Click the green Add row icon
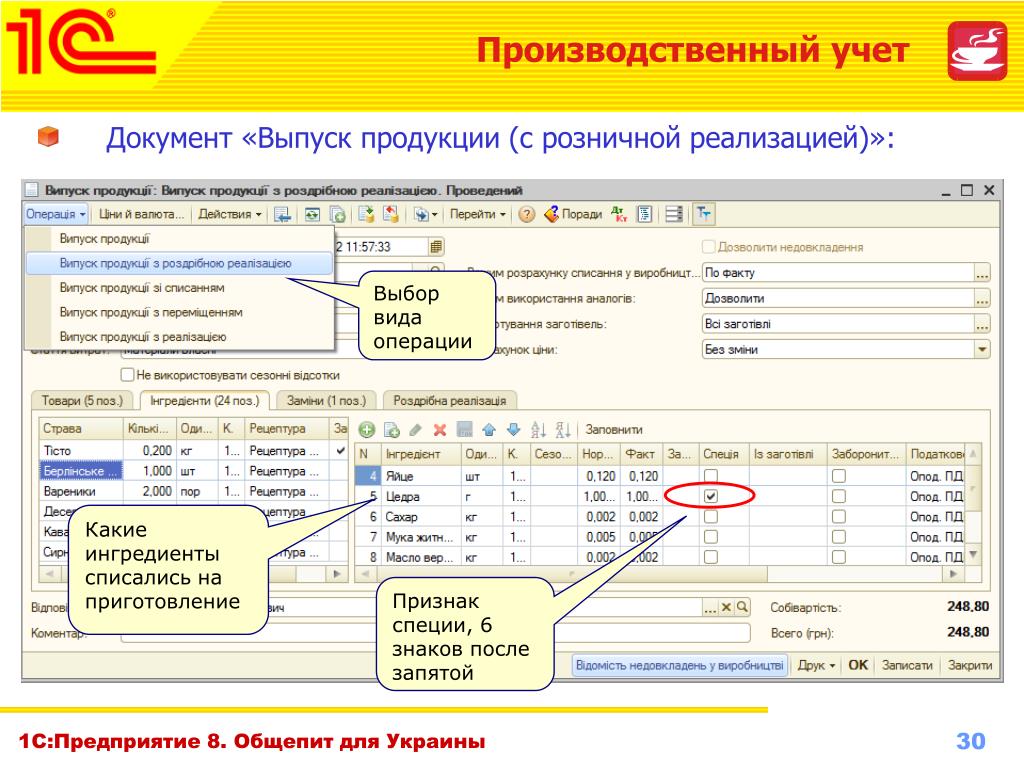The height and width of the screenshot is (768, 1024). (x=367, y=430)
